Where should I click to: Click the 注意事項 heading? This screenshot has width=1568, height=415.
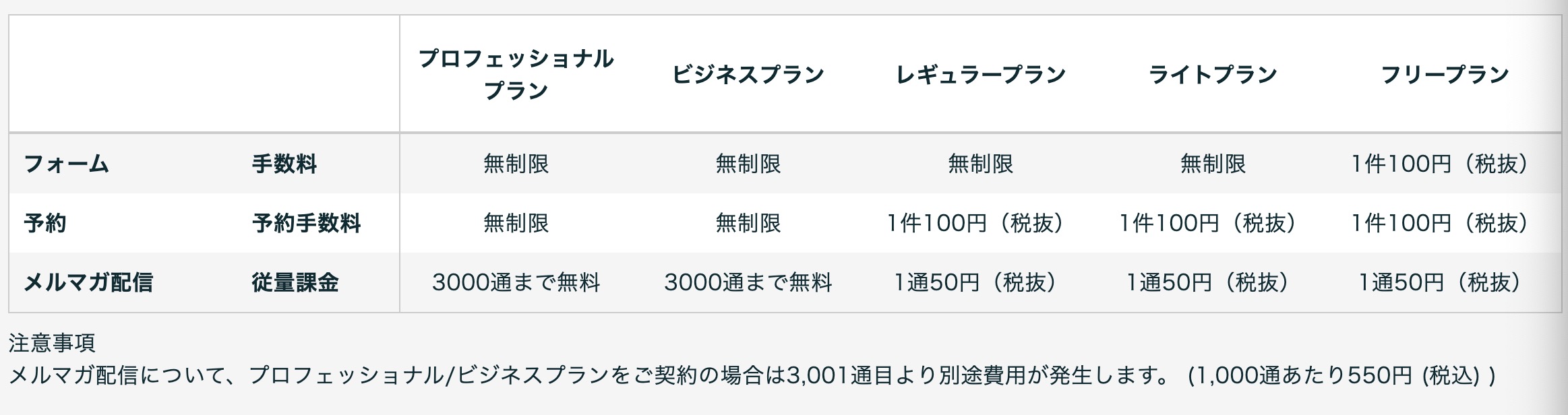pos(52,343)
